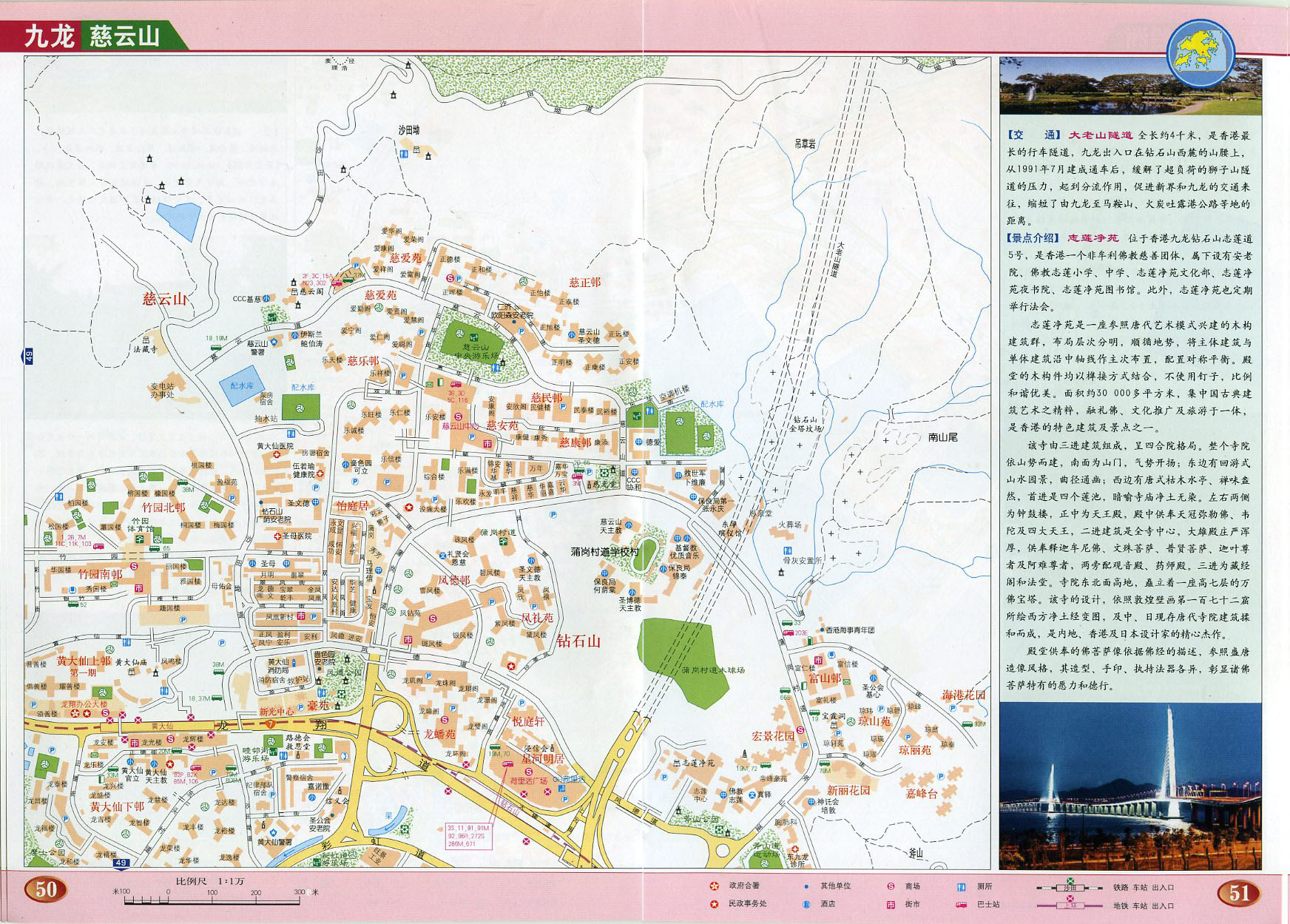
Task: Click the 比例尺 scale bar
Action: click(215, 897)
